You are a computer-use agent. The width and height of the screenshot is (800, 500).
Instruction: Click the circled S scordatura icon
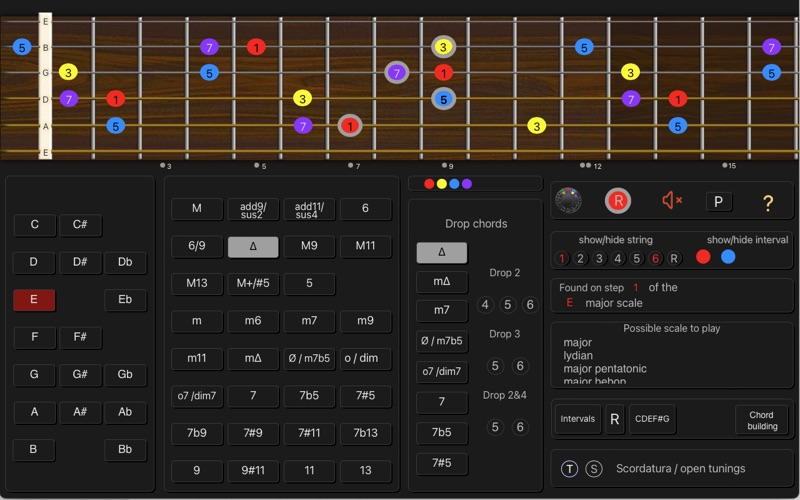pos(593,468)
